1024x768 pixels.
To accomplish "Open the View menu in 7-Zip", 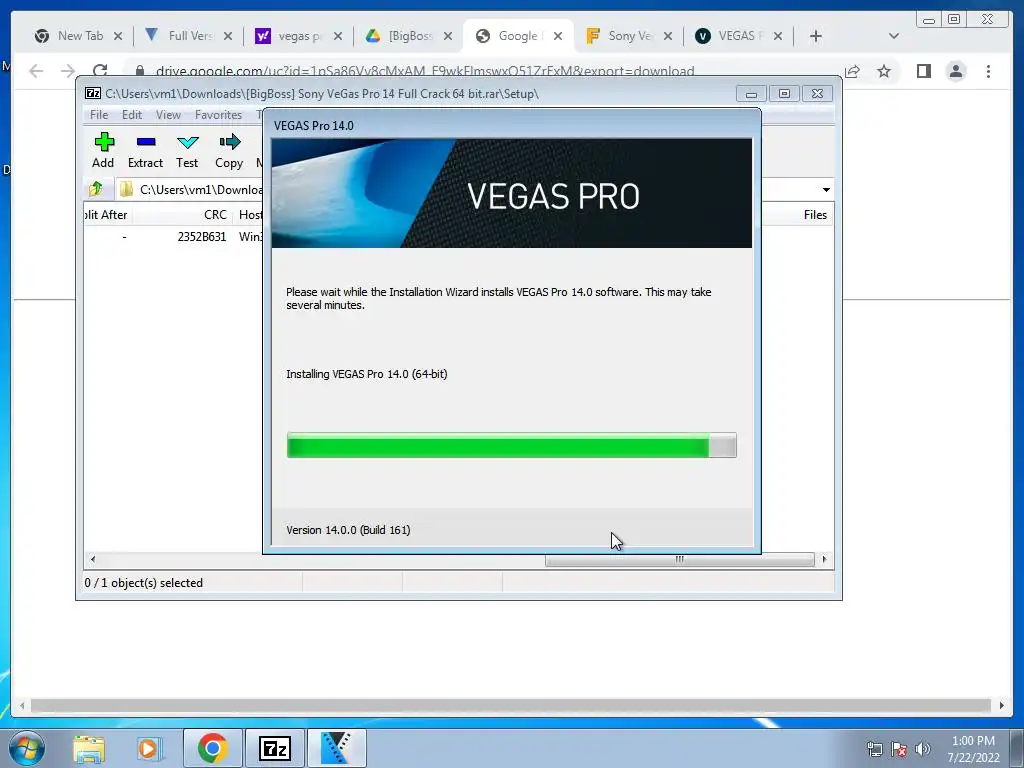I will click(x=168, y=115).
